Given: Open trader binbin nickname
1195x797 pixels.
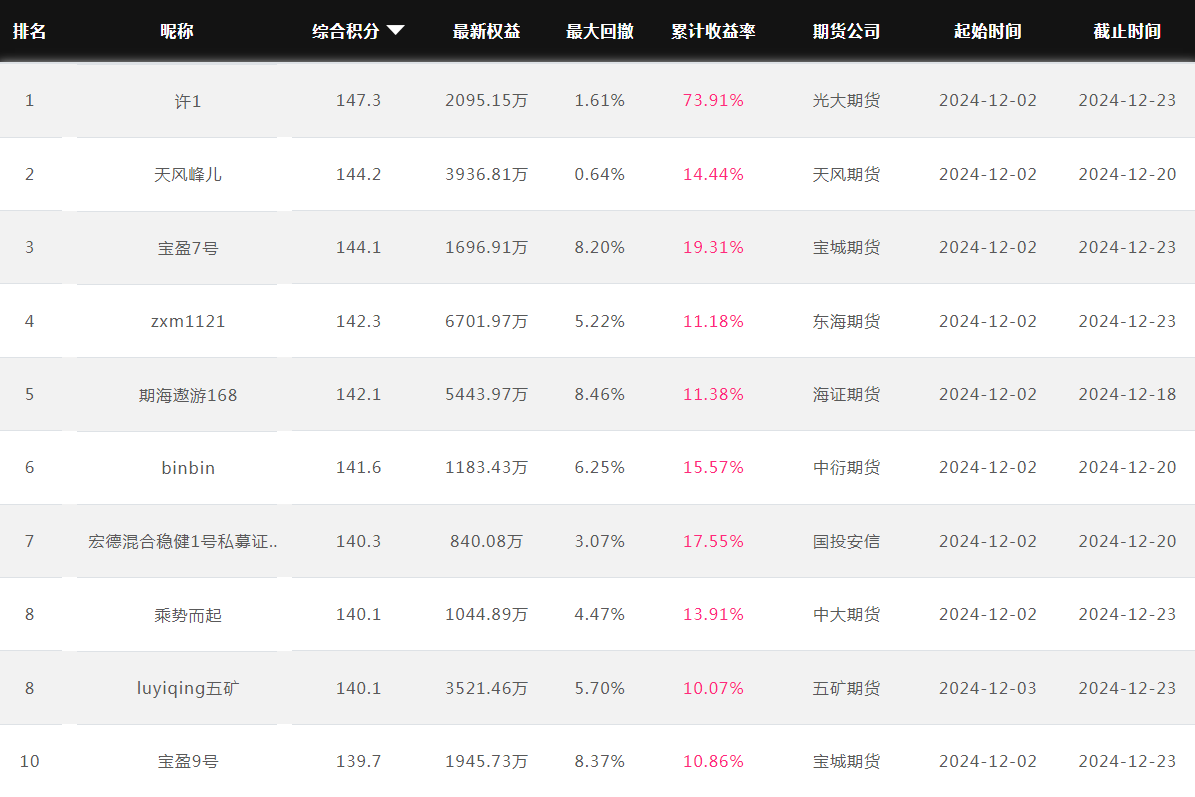Looking at the screenshot, I should tap(187, 468).
